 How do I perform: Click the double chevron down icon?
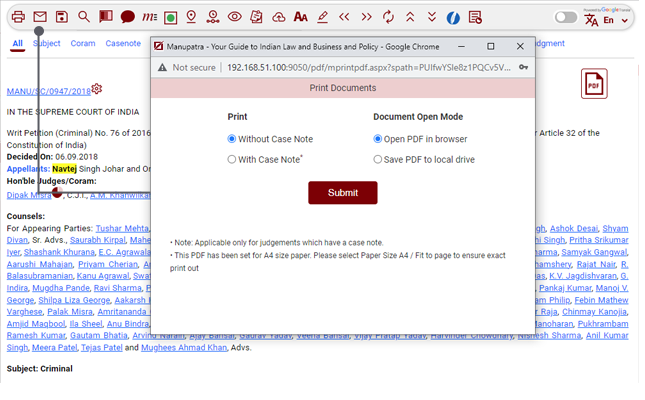432,17
